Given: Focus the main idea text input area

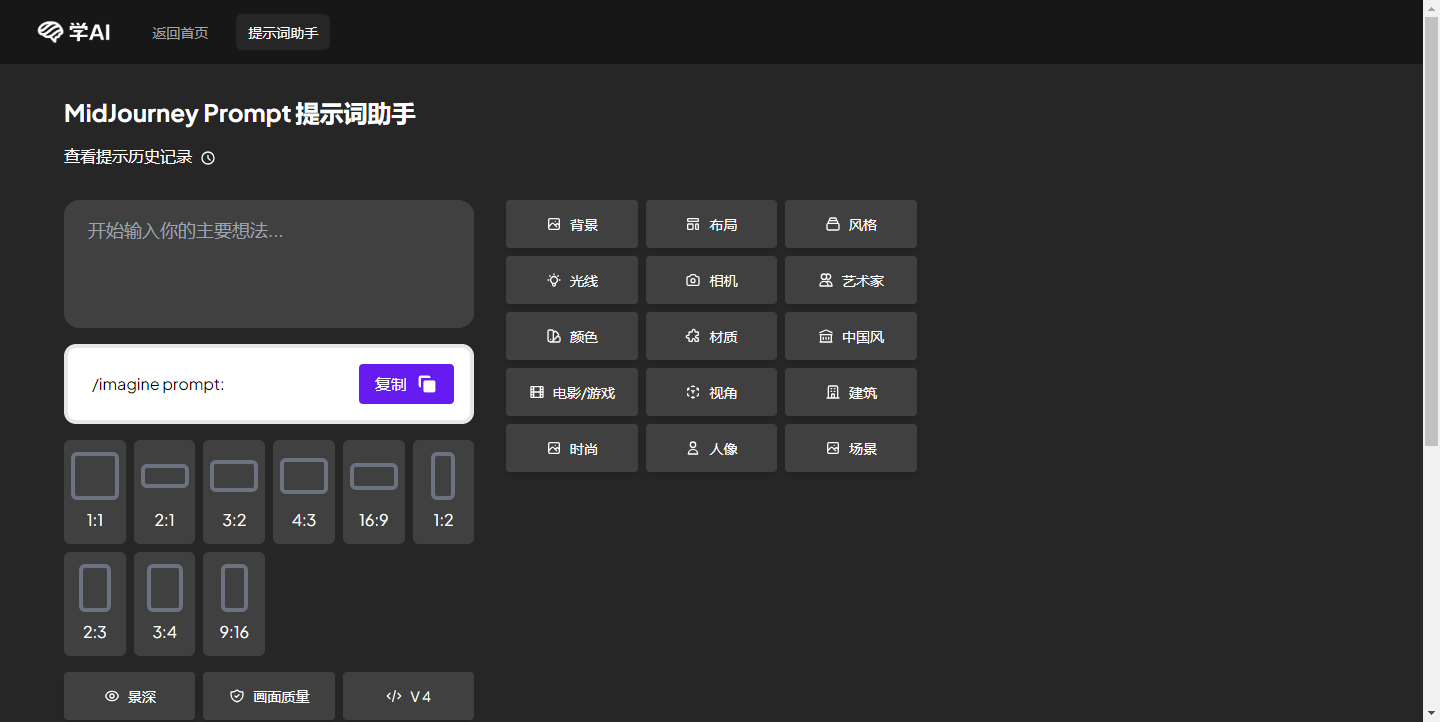Looking at the screenshot, I should (269, 264).
